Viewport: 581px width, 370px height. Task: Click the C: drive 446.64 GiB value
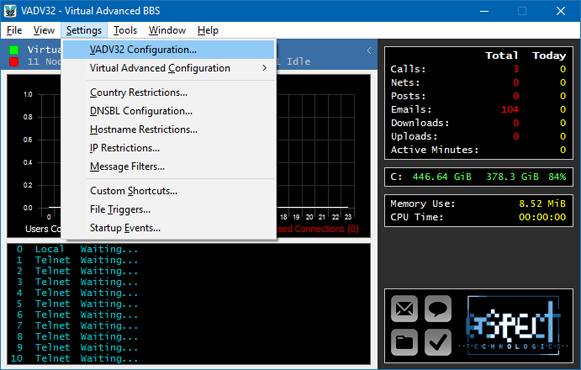click(442, 177)
